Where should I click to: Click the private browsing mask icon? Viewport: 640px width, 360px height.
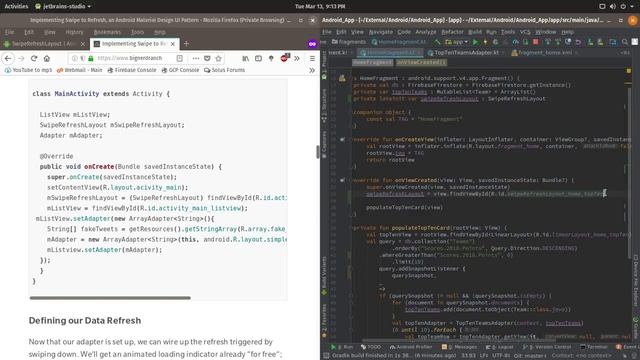(x=312, y=44)
